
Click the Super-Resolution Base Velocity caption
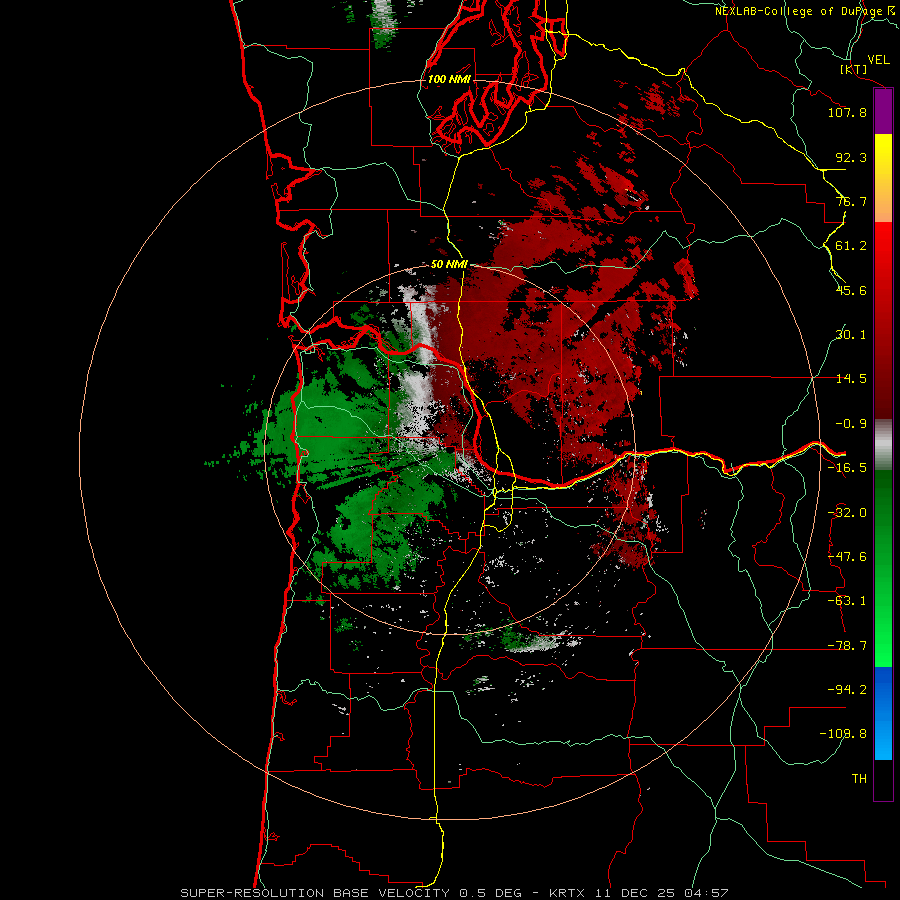[454, 893]
